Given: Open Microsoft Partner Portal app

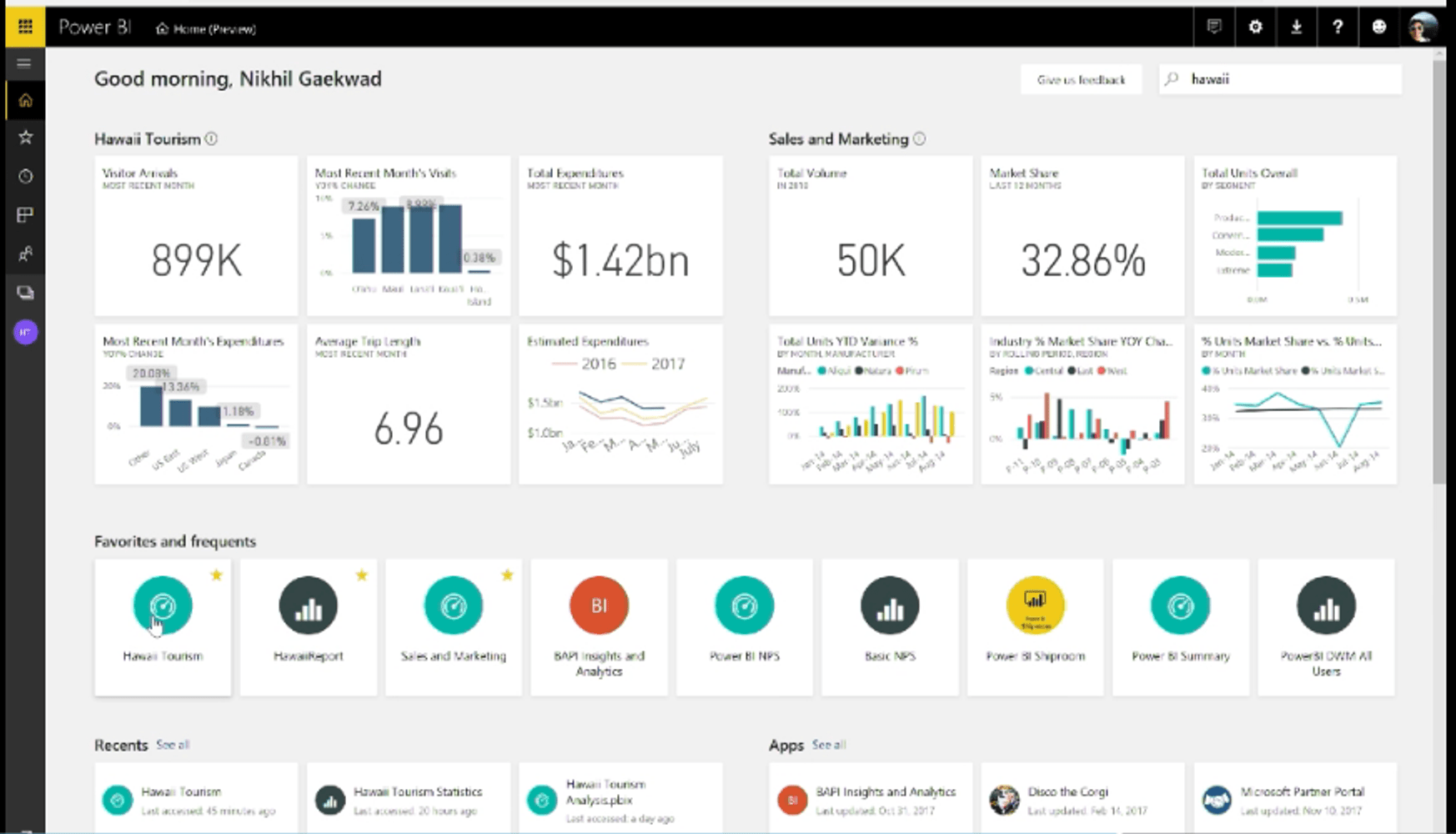Looking at the screenshot, I should point(1295,798).
